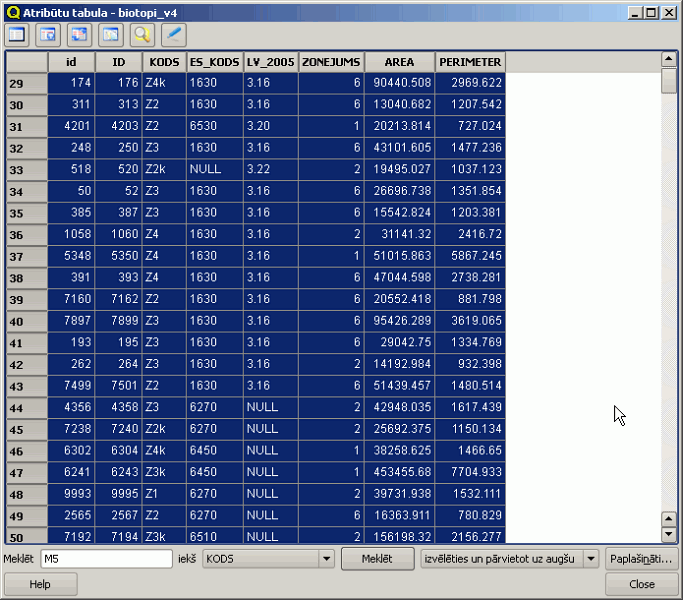Click id cell 9993
This screenshot has width=683, height=600.
71,494
